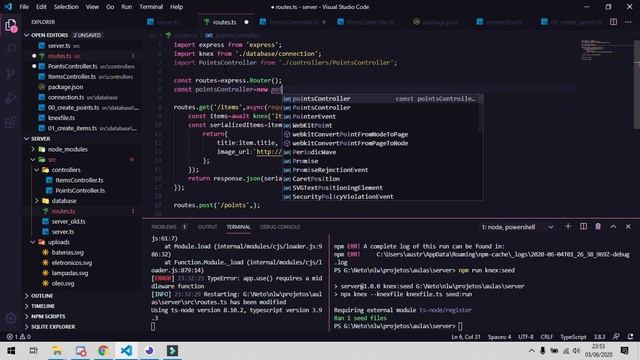
Task: Select pointsController autocomplete suggestion
Action: [383, 99]
